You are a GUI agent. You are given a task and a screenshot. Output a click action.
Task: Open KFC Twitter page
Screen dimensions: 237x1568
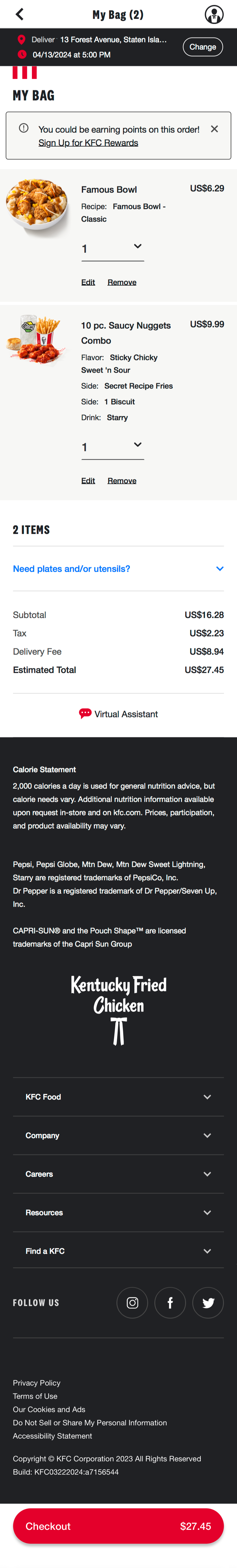pyautogui.click(x=208, y=1303)
